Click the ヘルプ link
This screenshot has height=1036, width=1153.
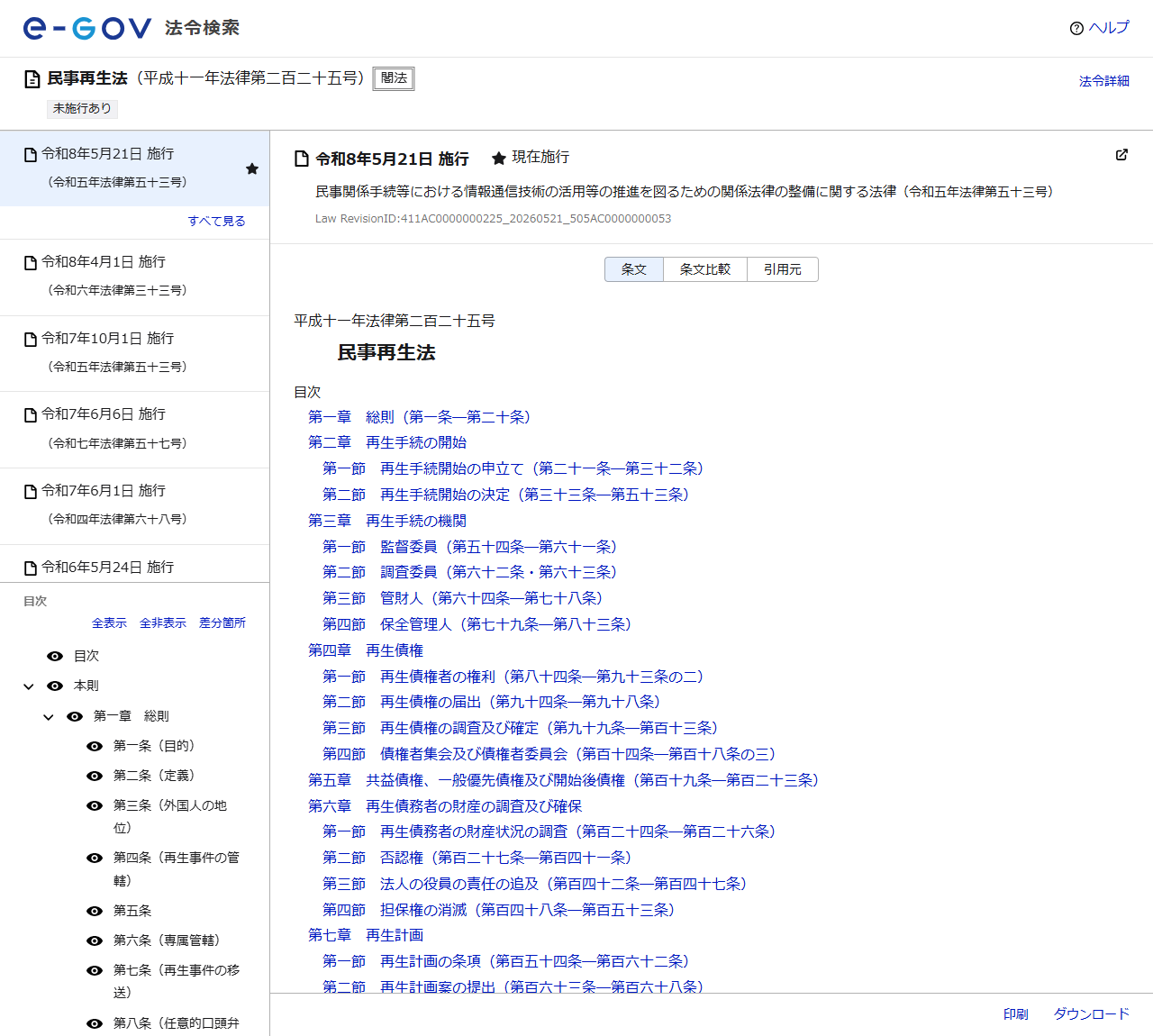1109,28
